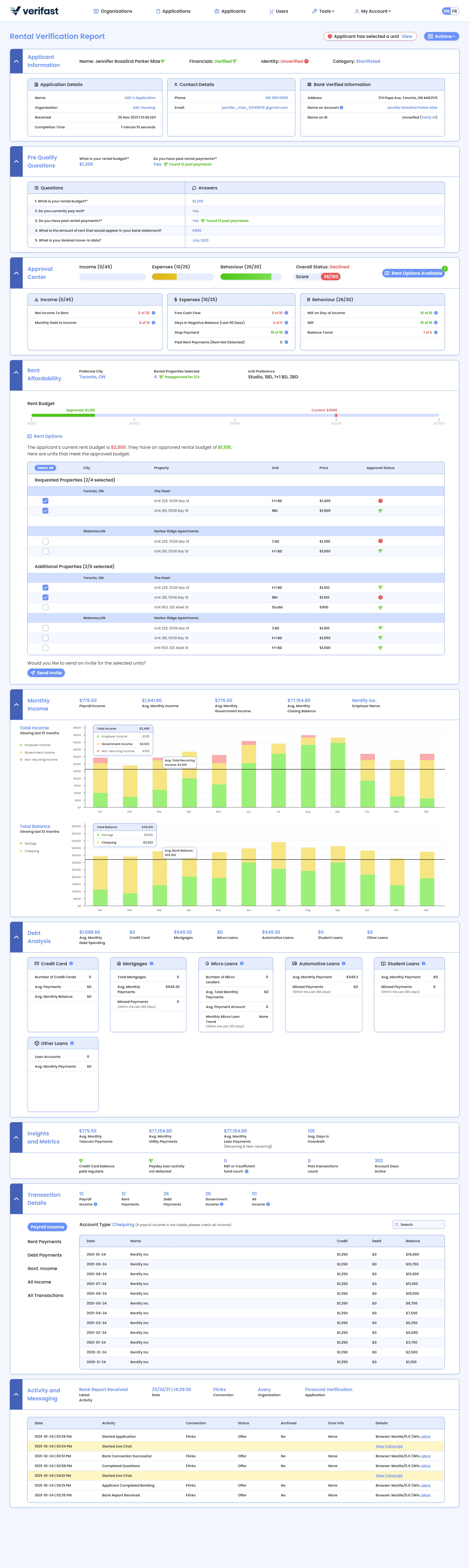Click the Verify ID link
469x1568 pixels.
429,118
